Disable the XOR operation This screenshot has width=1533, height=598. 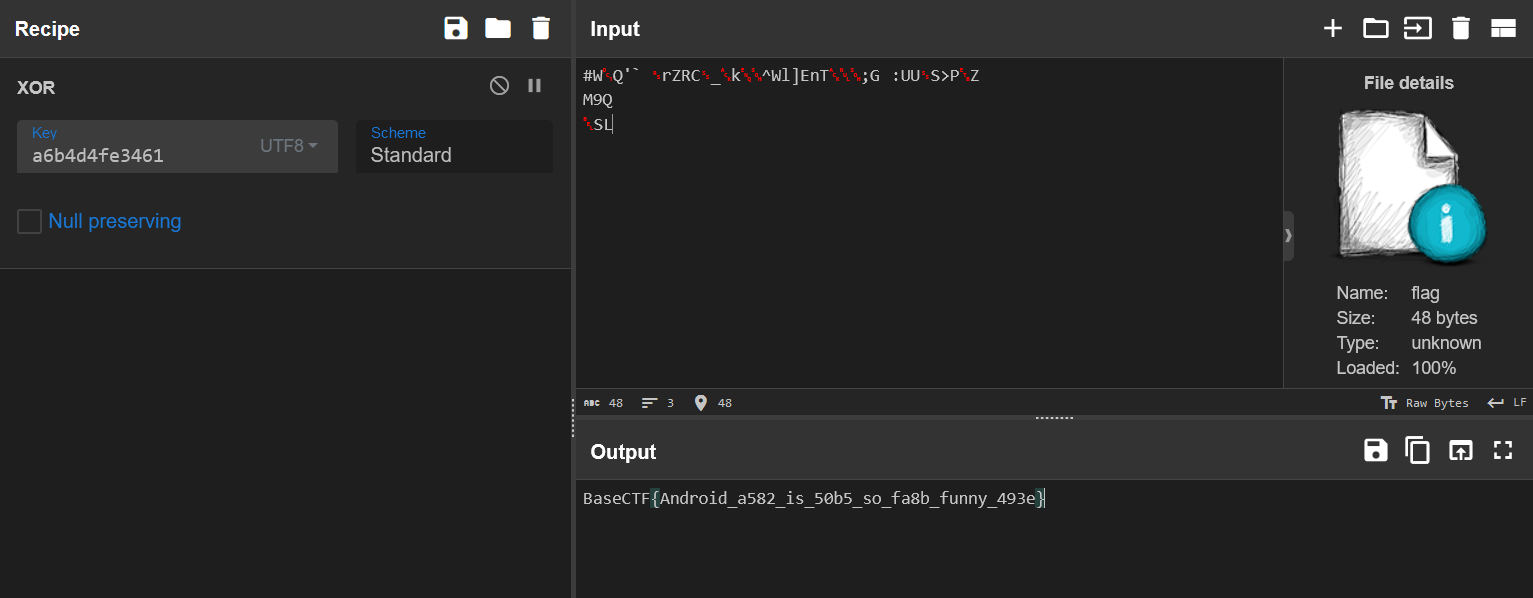[499, 86]
